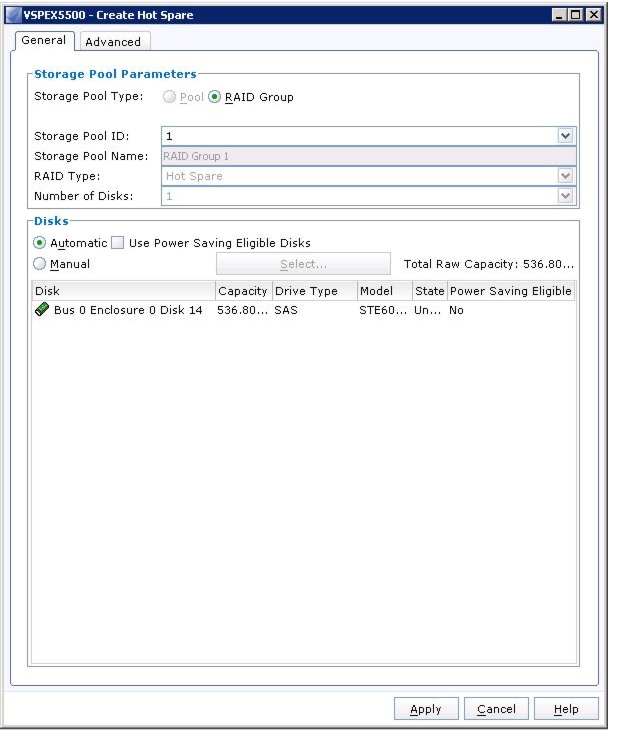Viewport: 619px width, 732px height.
Task: Click the Apply button
Action: pos(426,709)
